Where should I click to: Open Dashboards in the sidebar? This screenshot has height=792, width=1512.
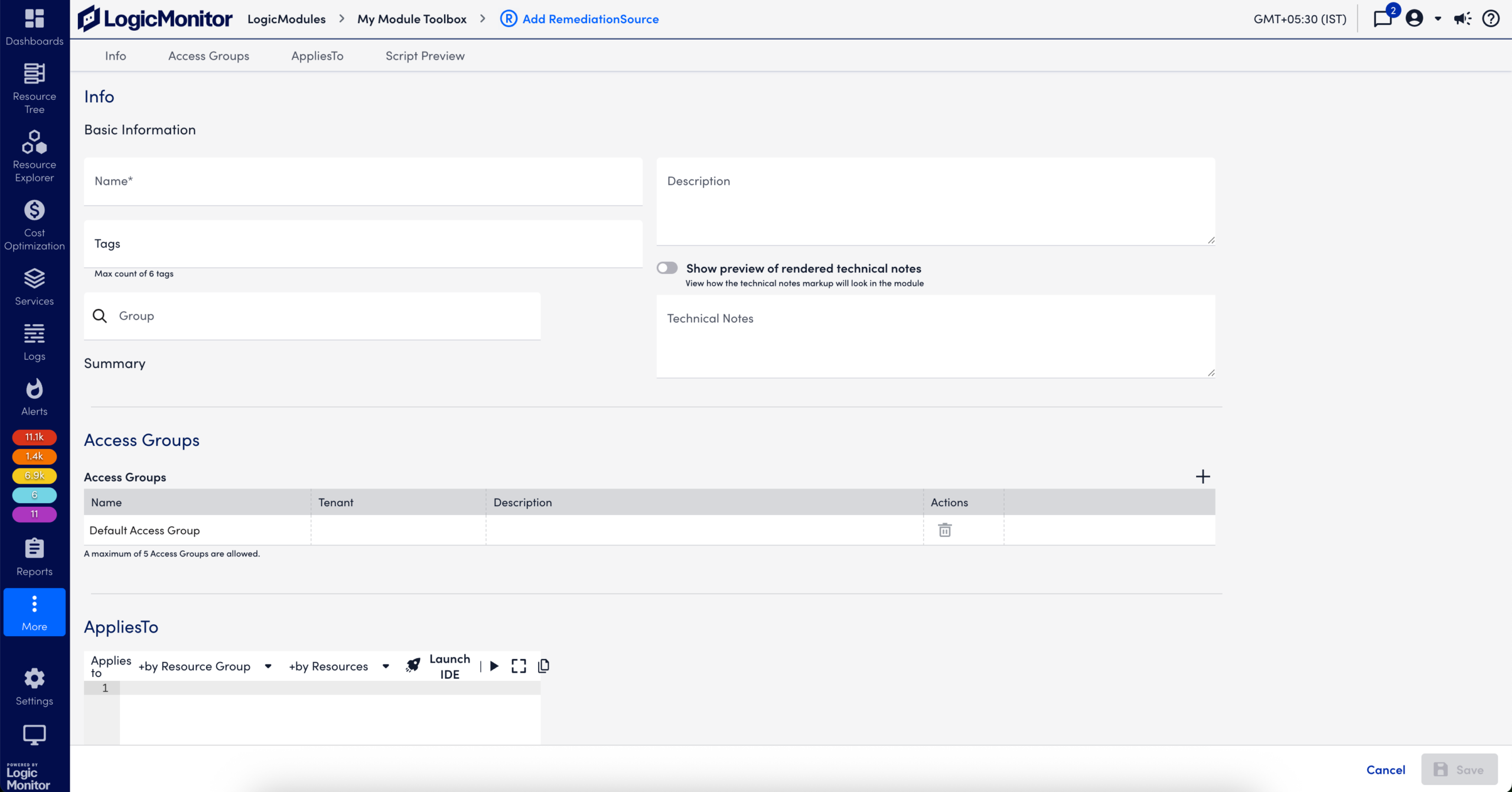34,27
